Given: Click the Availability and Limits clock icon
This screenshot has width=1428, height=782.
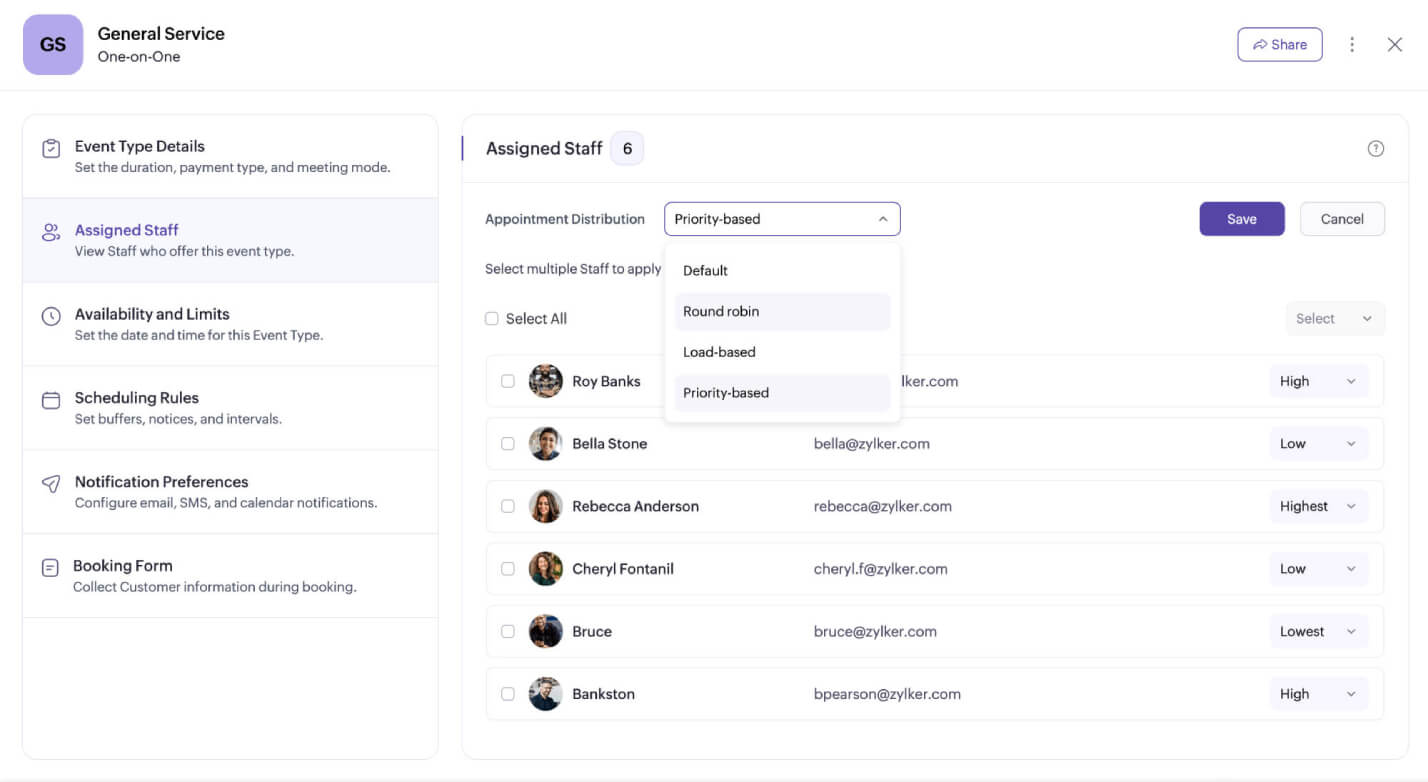Looking at the screenshot, I should [51, 317].
